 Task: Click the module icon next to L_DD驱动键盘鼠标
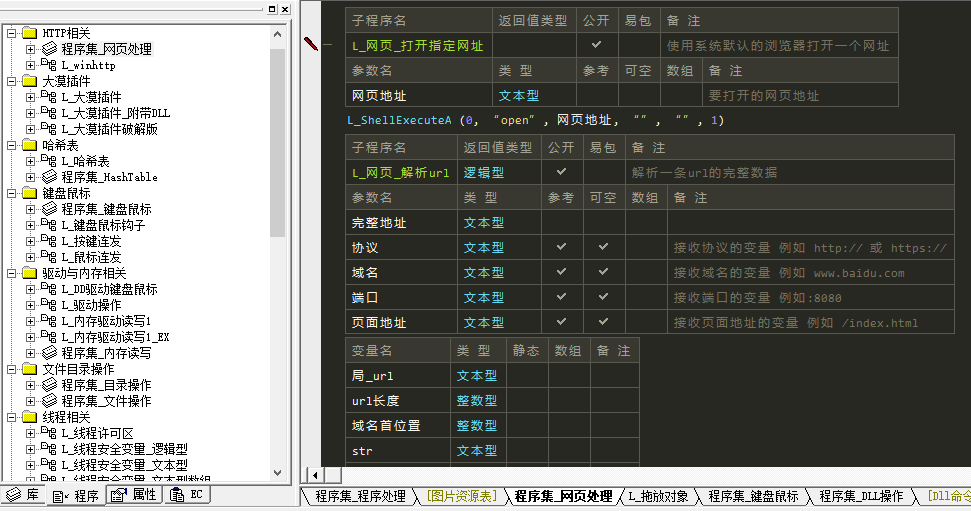(x=49, y=289)
